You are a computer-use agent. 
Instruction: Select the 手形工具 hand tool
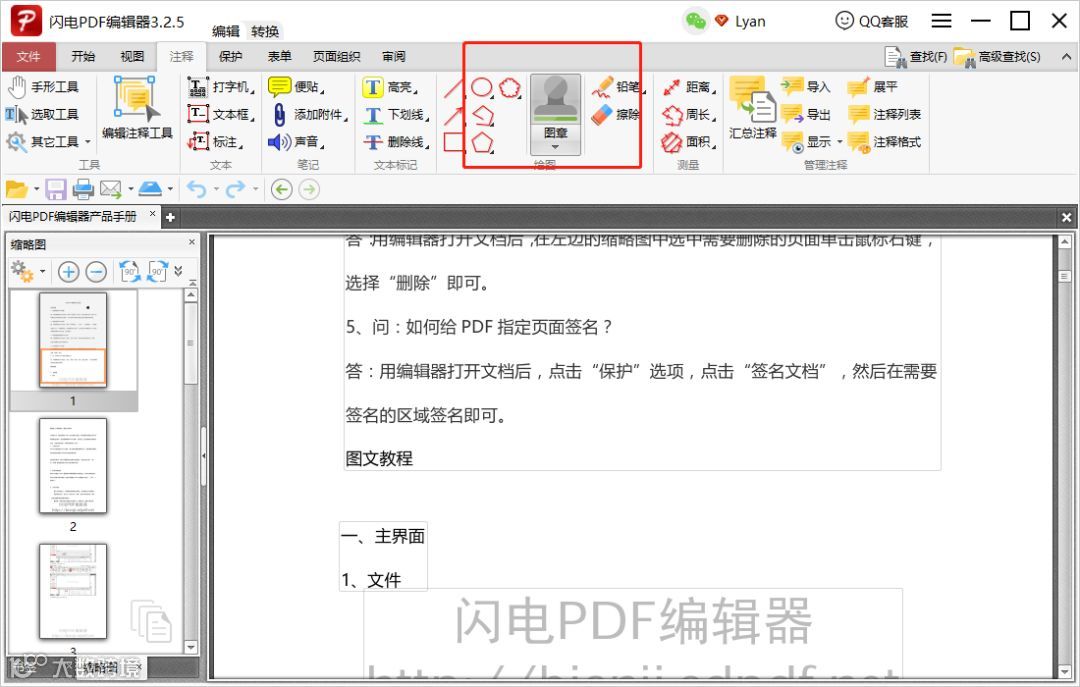[x=43, y=87]
